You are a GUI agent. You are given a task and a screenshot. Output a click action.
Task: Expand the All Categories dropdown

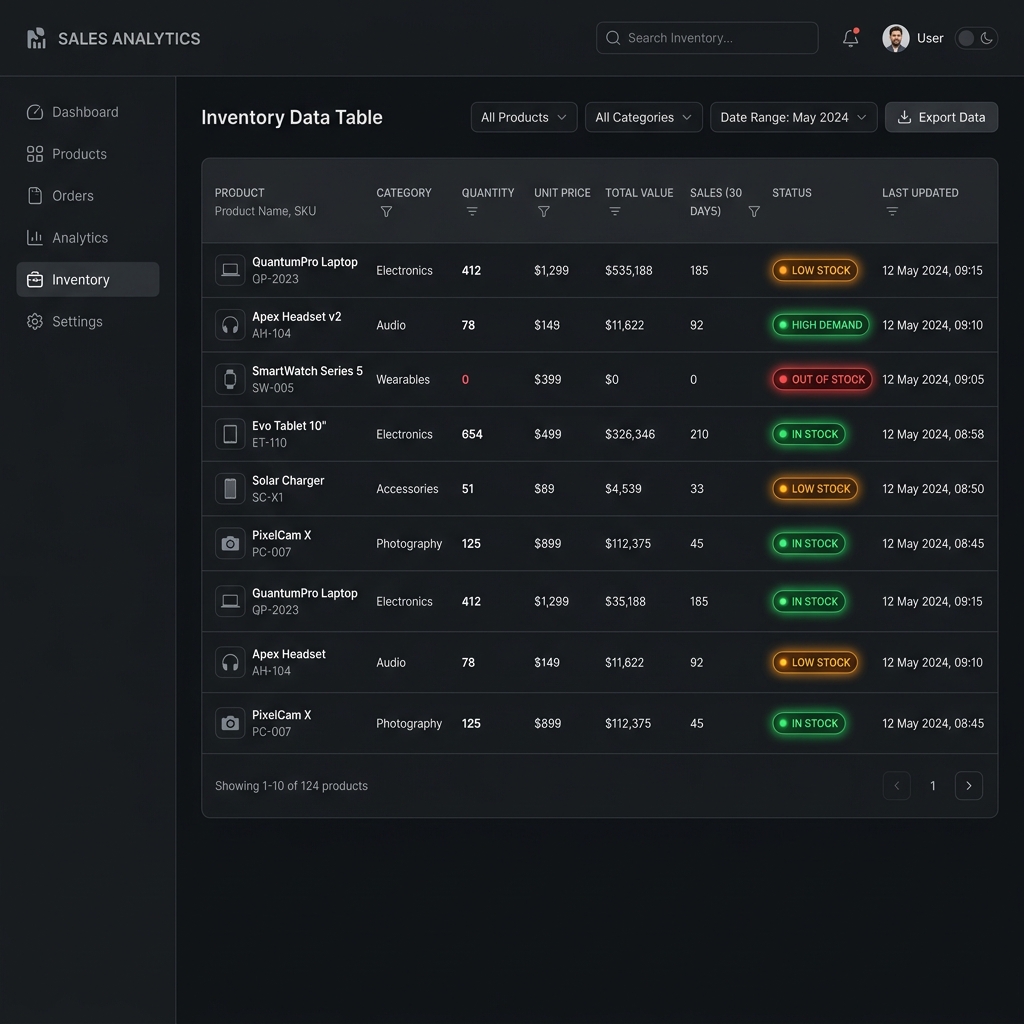[643, 118]
